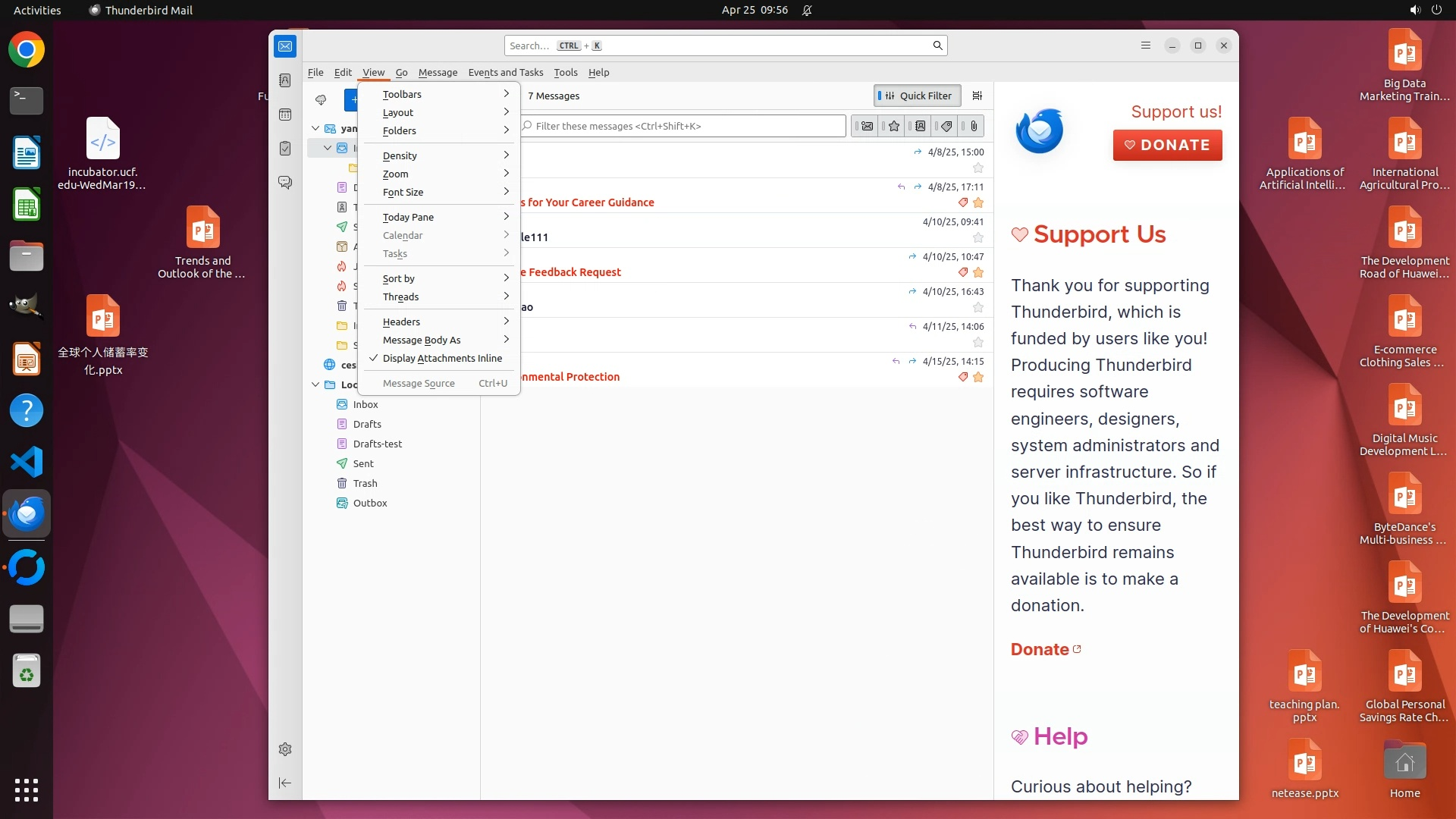
Task: Toggle the unread messages quick filter
Action: click(867, 126)
